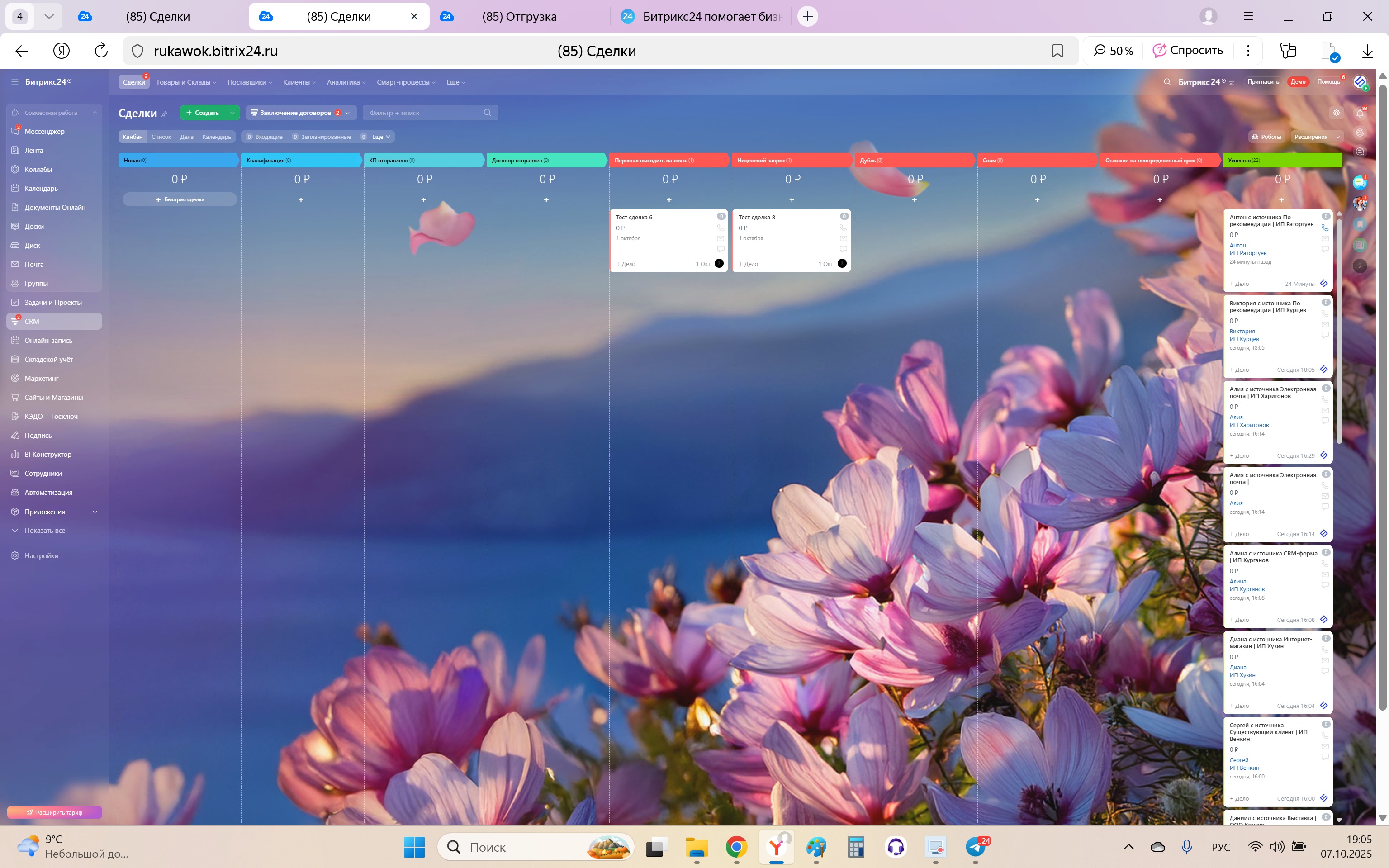Image resolution: width=1389 pixels, height=868 pixels.
Task: Switch to the Список view tab
Action: 161,137
